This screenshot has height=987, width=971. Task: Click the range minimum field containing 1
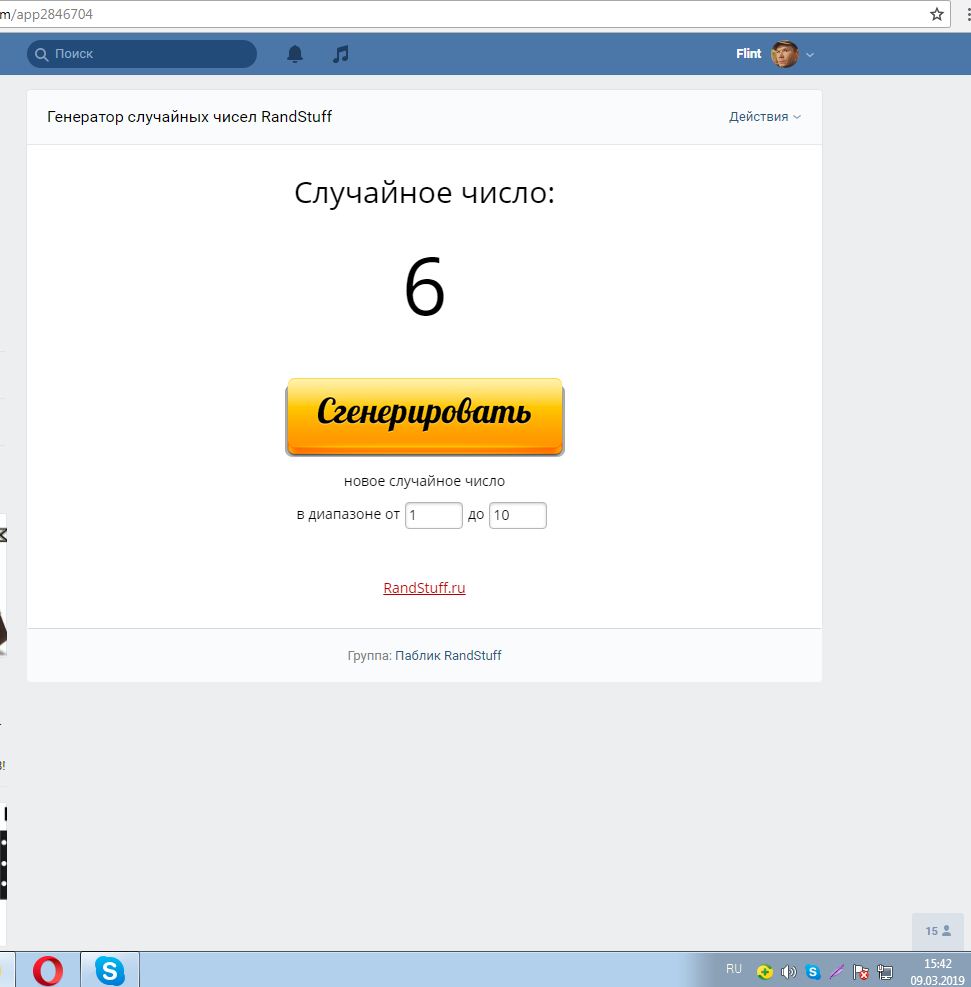pos(434,516)
